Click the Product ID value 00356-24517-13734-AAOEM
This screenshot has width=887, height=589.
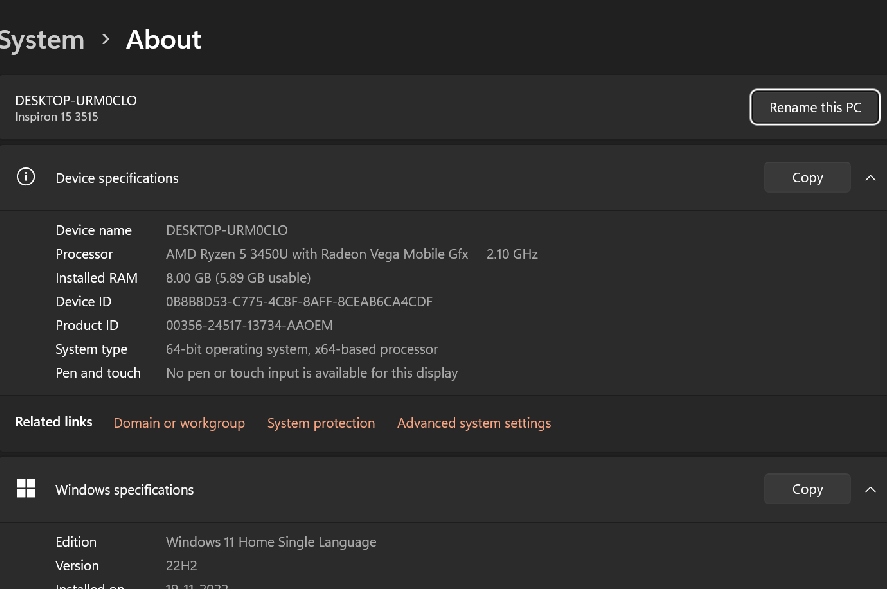[x=249, y=325]
